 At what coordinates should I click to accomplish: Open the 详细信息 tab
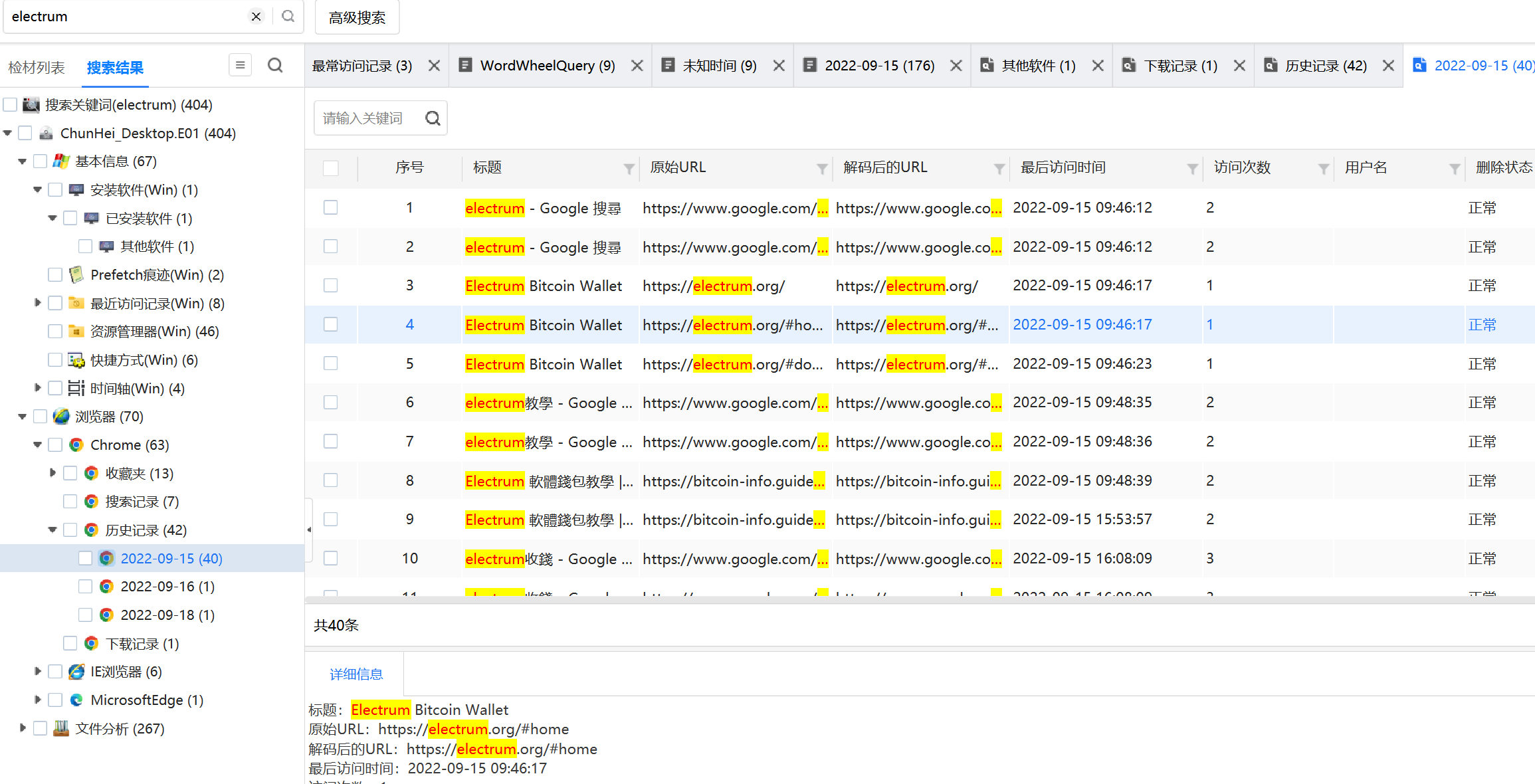pyautogui.click(x=356, y=674)
